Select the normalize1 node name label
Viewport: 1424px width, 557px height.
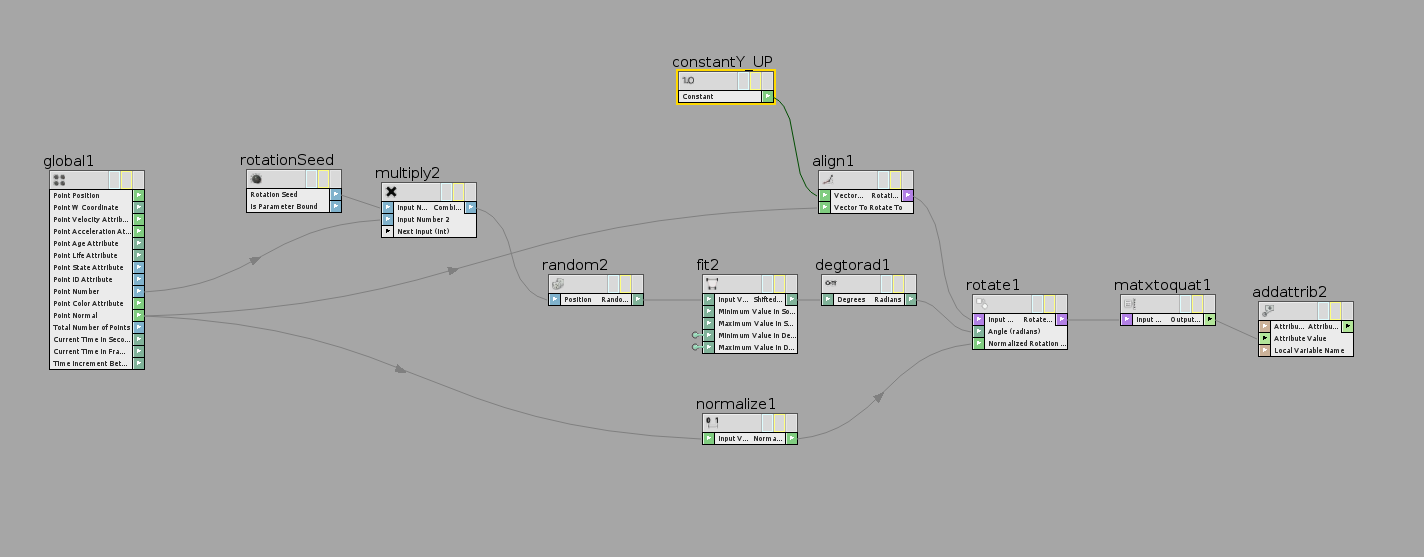(735, 404)
